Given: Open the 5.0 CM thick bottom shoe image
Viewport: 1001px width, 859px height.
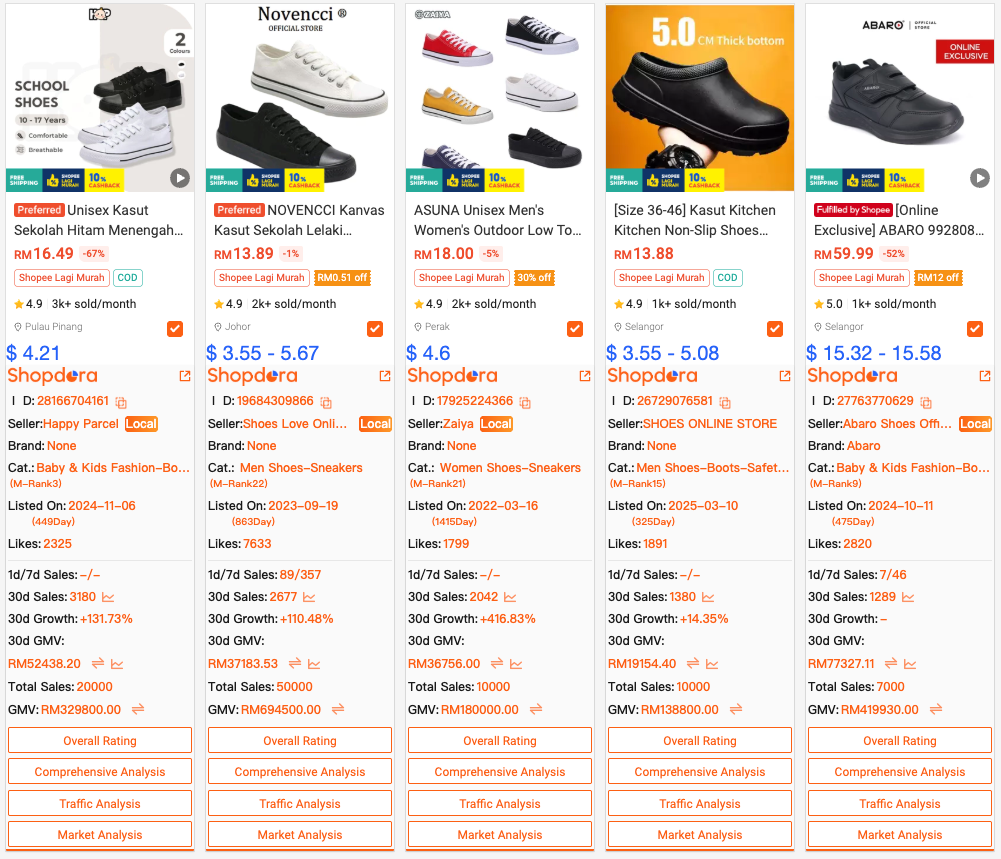Looking at the screenshot, I should (x=700, y=98).
